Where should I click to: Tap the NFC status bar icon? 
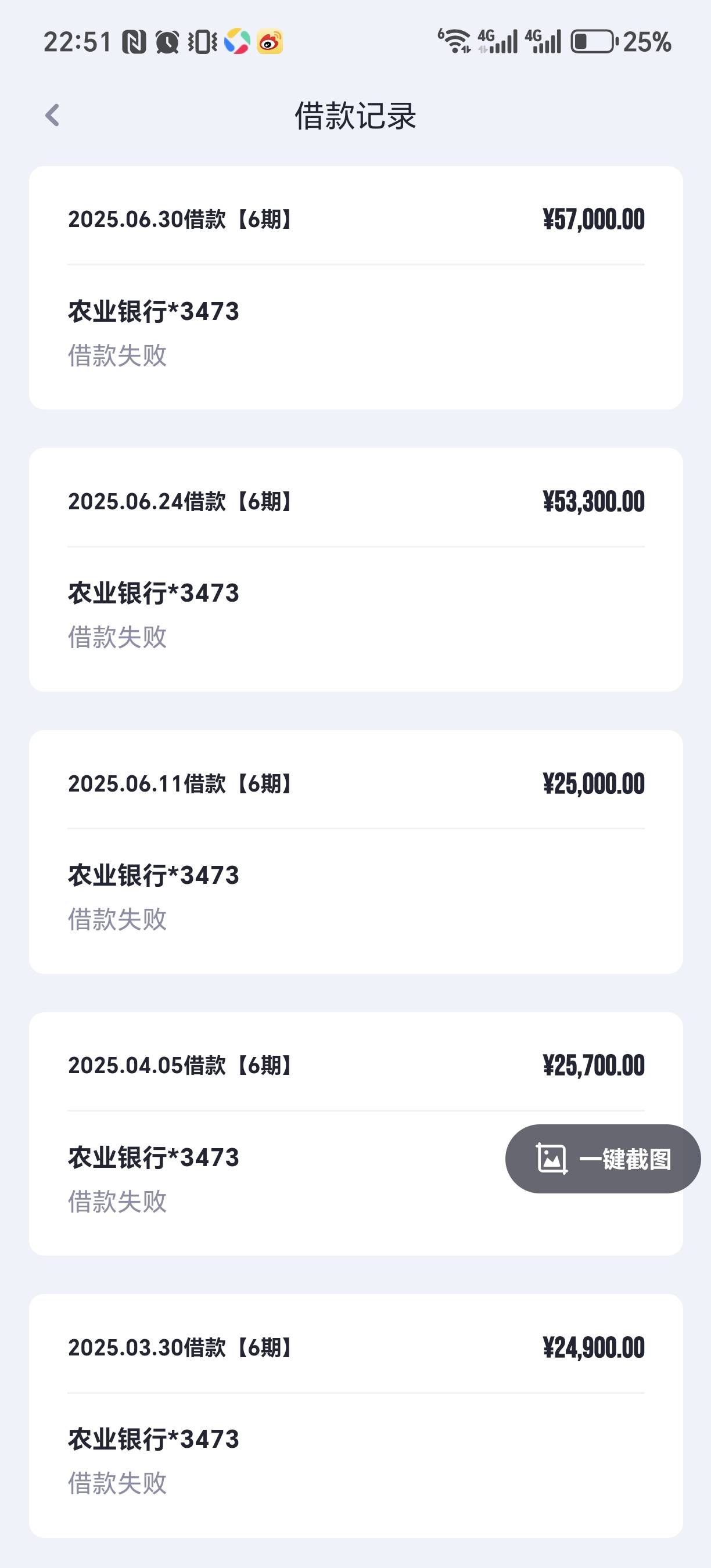(x=134, y=42)
